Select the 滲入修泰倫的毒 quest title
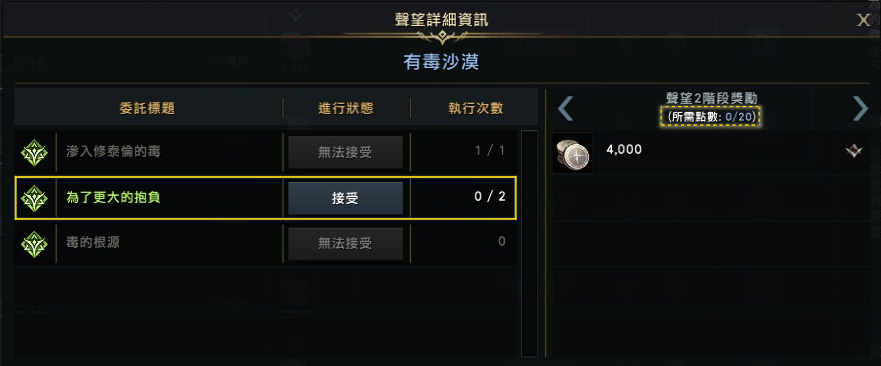This screenshot has height=366, width=881. coord(113,152)
